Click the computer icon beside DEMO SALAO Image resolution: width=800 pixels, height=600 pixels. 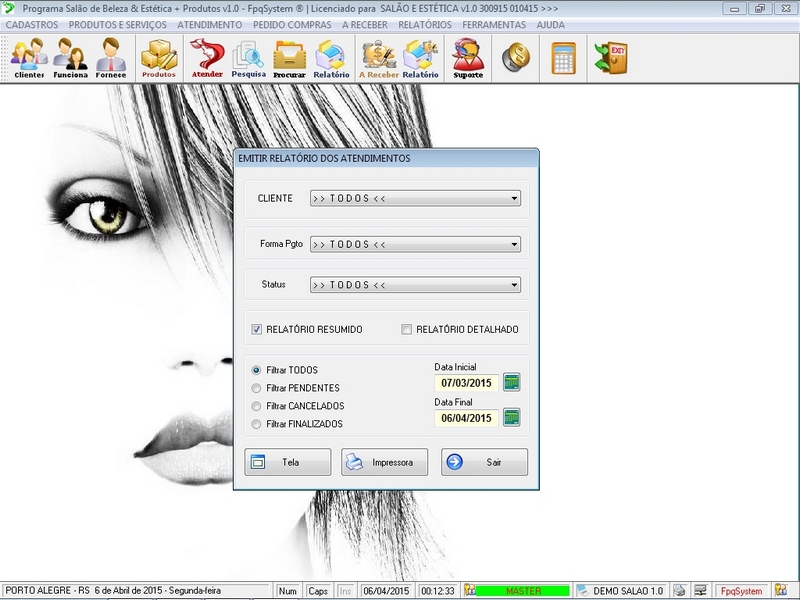click(x=582, y=590)
